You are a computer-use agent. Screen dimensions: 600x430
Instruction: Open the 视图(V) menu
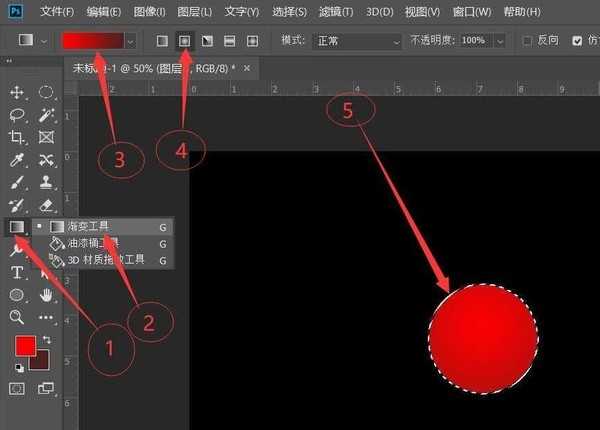point(422,12)
